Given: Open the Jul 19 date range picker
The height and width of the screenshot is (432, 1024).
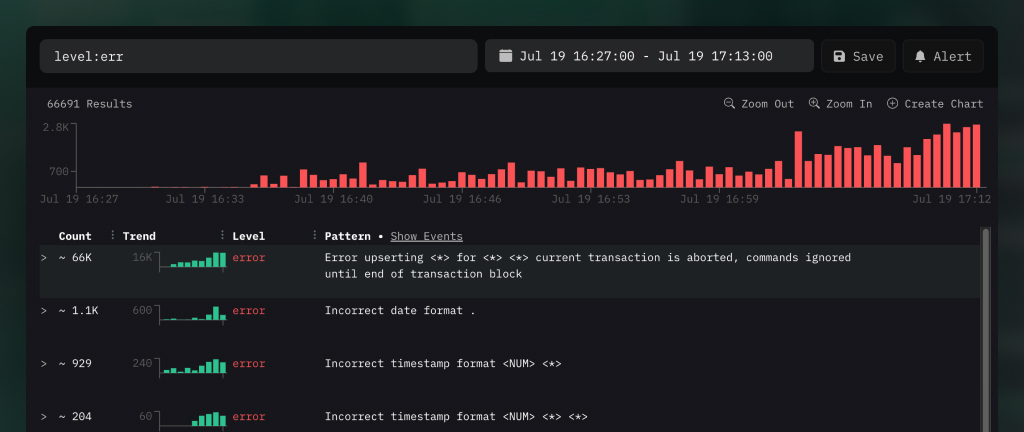Looking at the screenshot, I should pyautogui.click(x=649, y=56).
